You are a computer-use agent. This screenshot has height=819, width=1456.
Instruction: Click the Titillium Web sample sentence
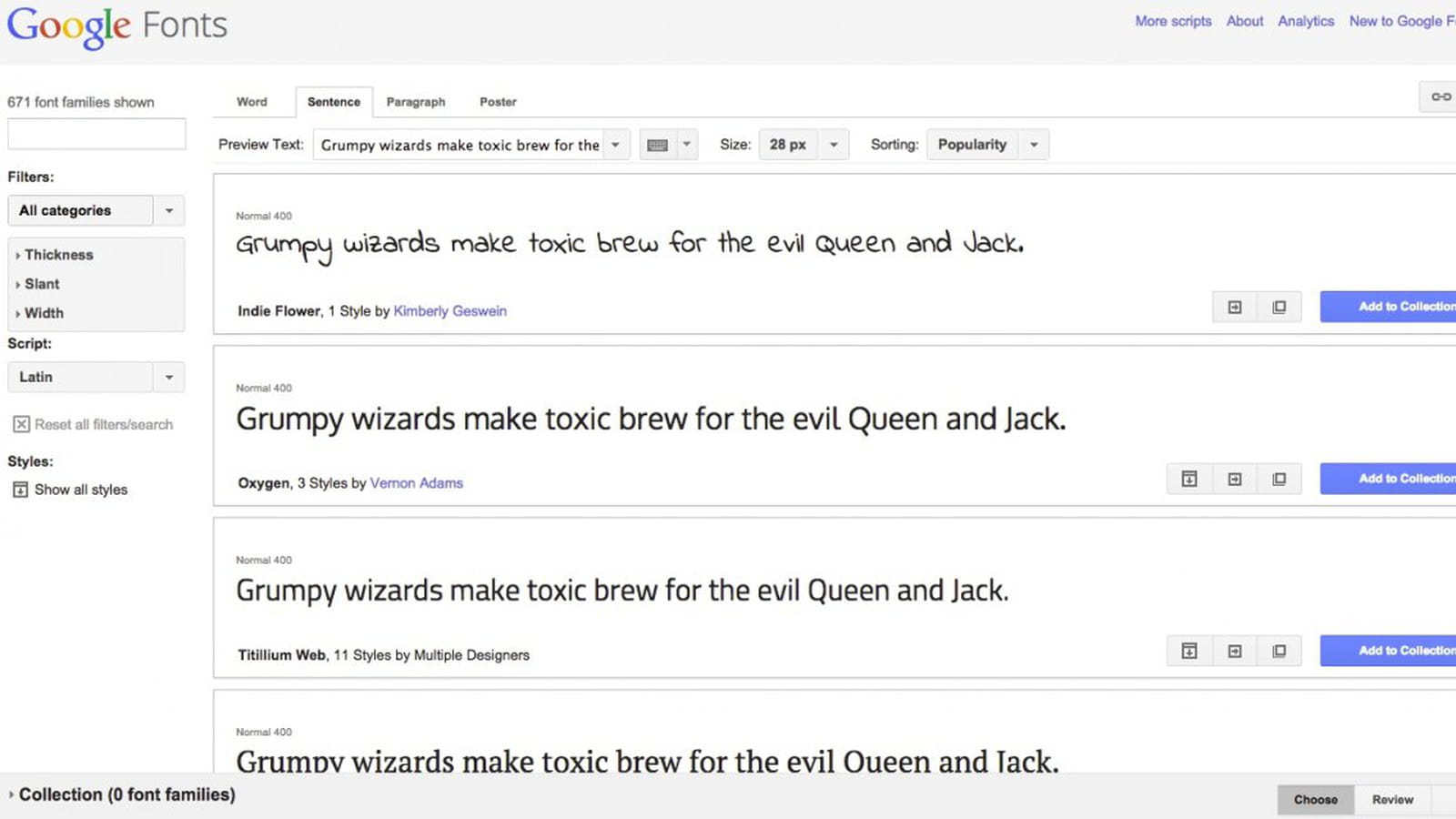coord(622,591)
